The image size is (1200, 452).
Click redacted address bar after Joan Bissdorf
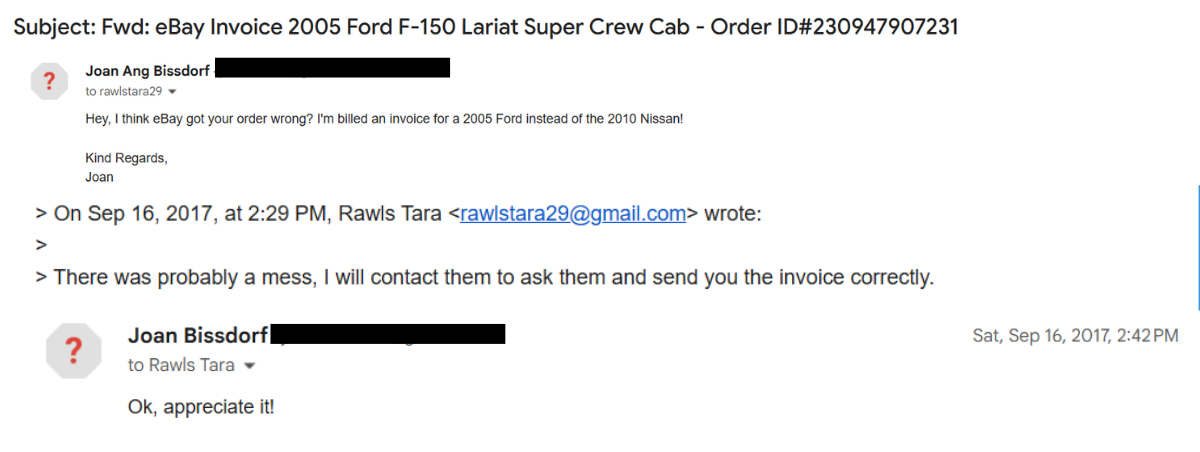click(388, 334)
